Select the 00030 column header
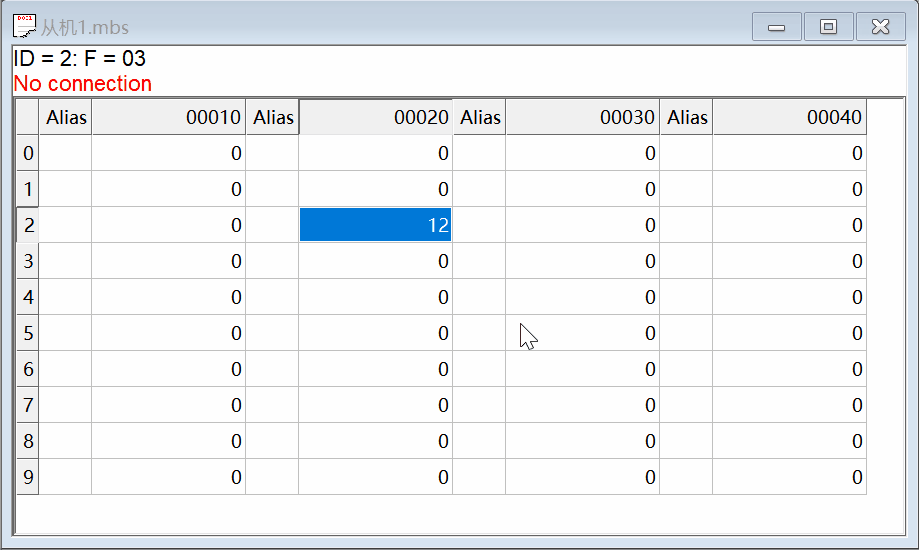919x550 pixels. (583, 117)
